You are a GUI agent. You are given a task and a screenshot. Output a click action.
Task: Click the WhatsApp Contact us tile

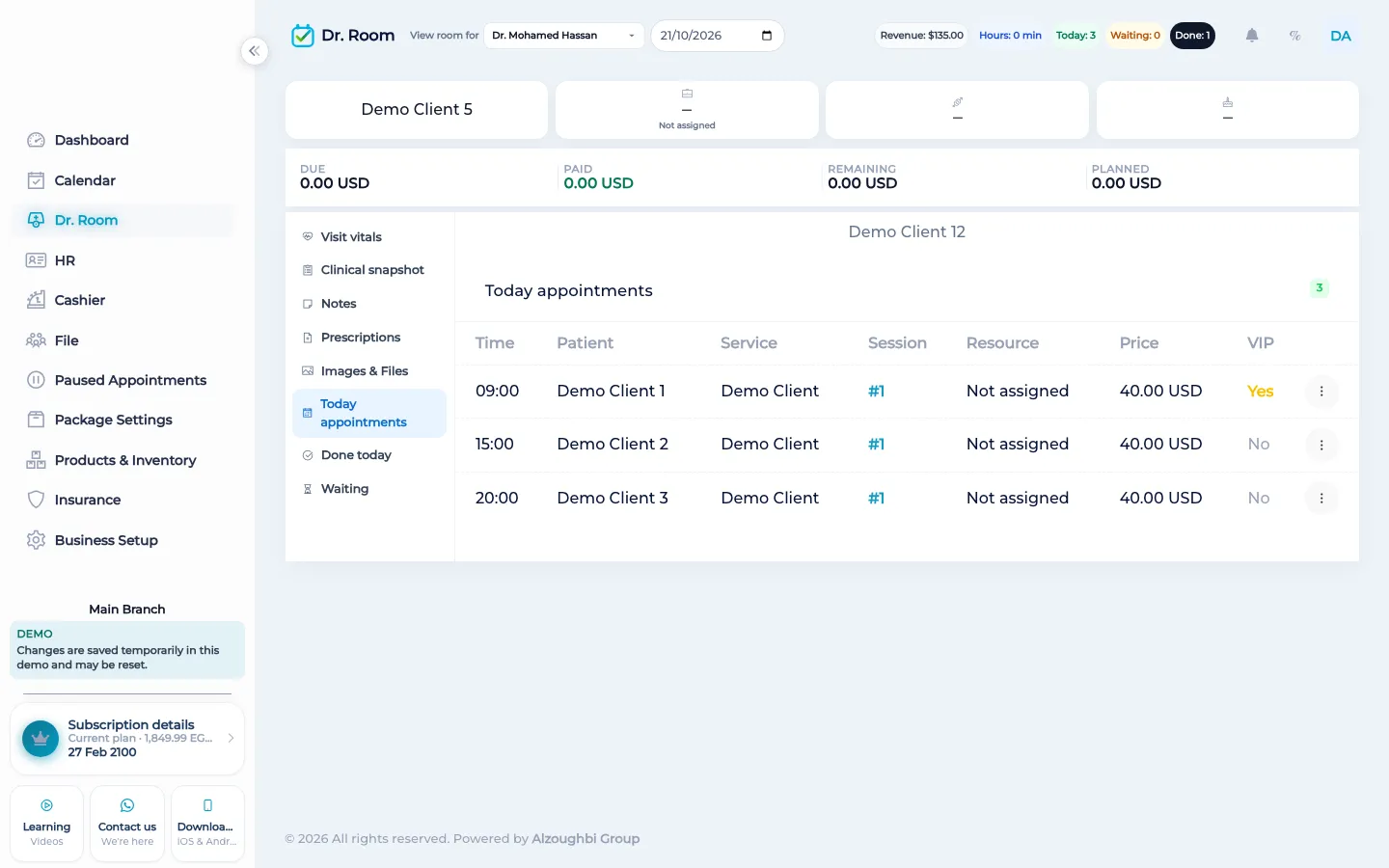(x=127, y=824)
